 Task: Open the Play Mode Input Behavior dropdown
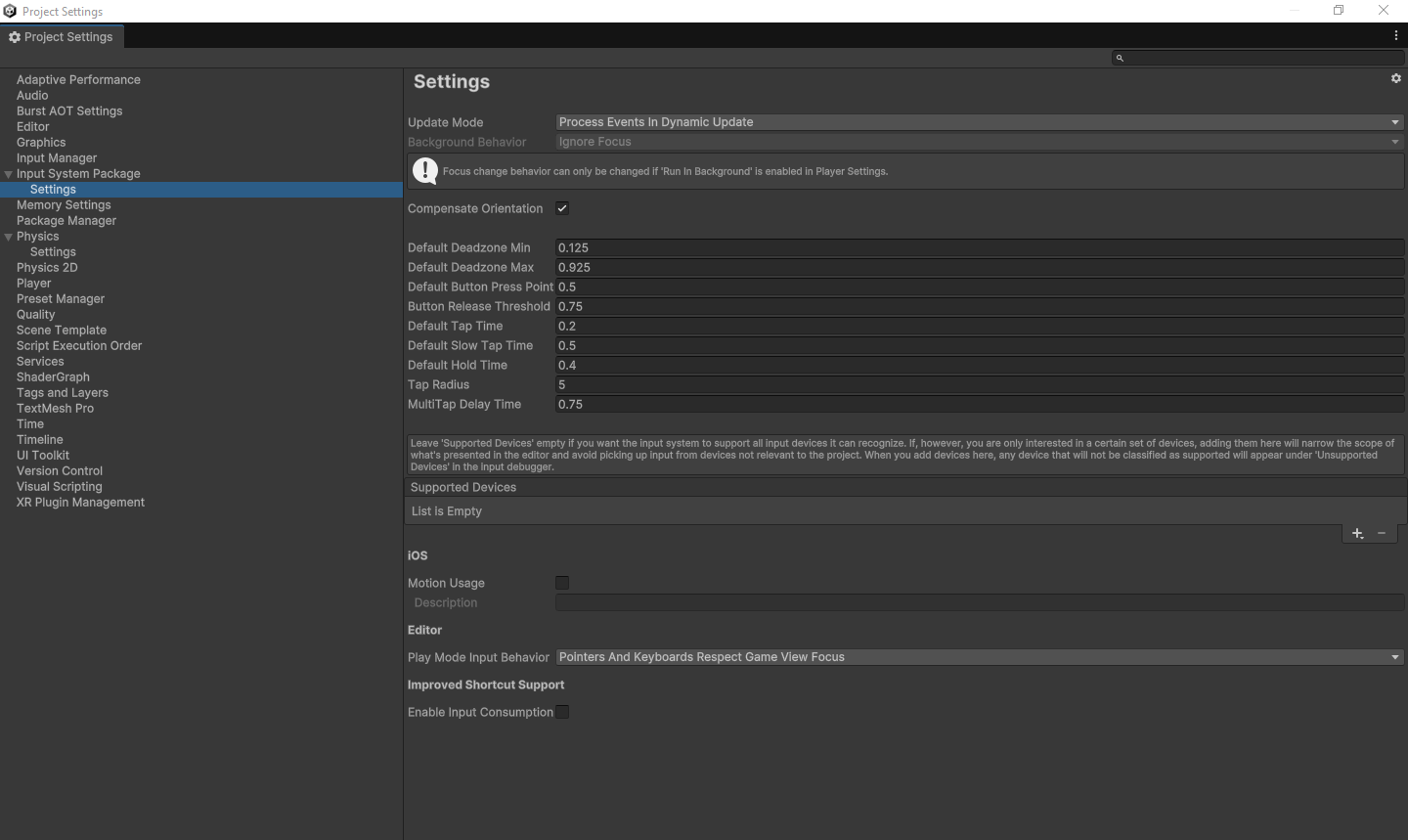pos(978,657)
